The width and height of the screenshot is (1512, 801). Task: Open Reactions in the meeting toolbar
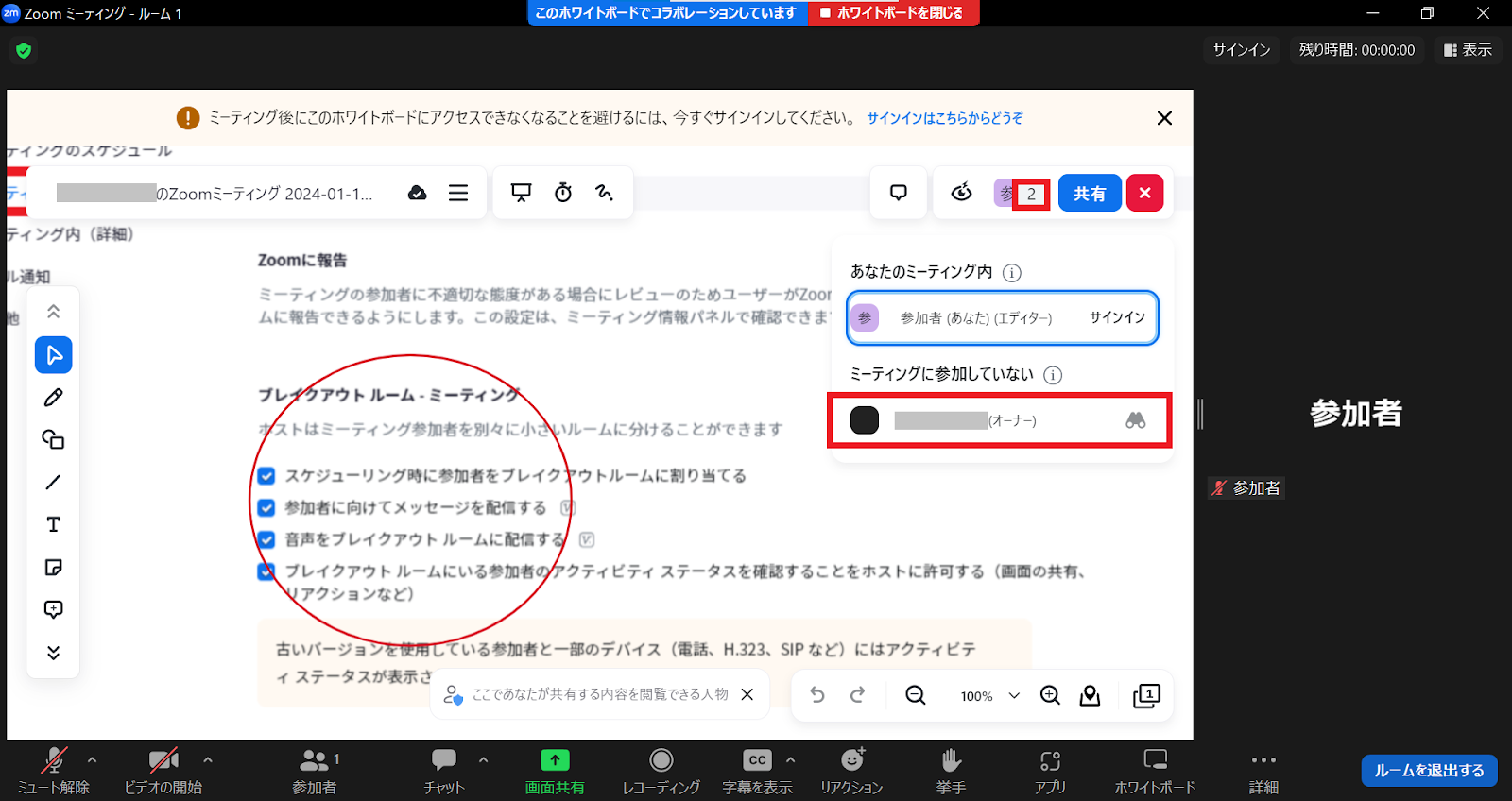851,770
